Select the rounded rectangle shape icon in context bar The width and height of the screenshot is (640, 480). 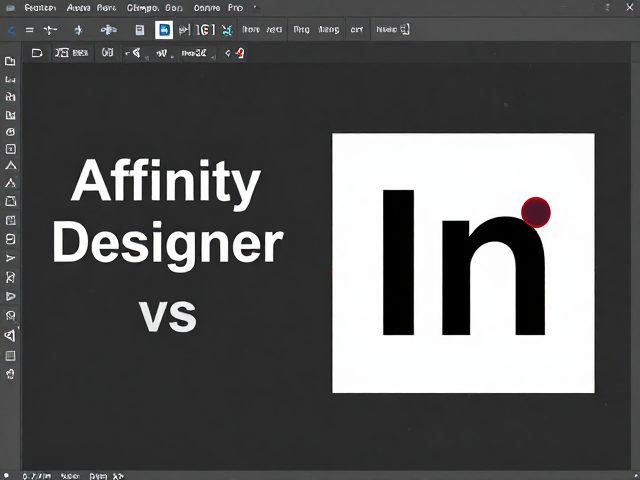[x=37, y=53]
